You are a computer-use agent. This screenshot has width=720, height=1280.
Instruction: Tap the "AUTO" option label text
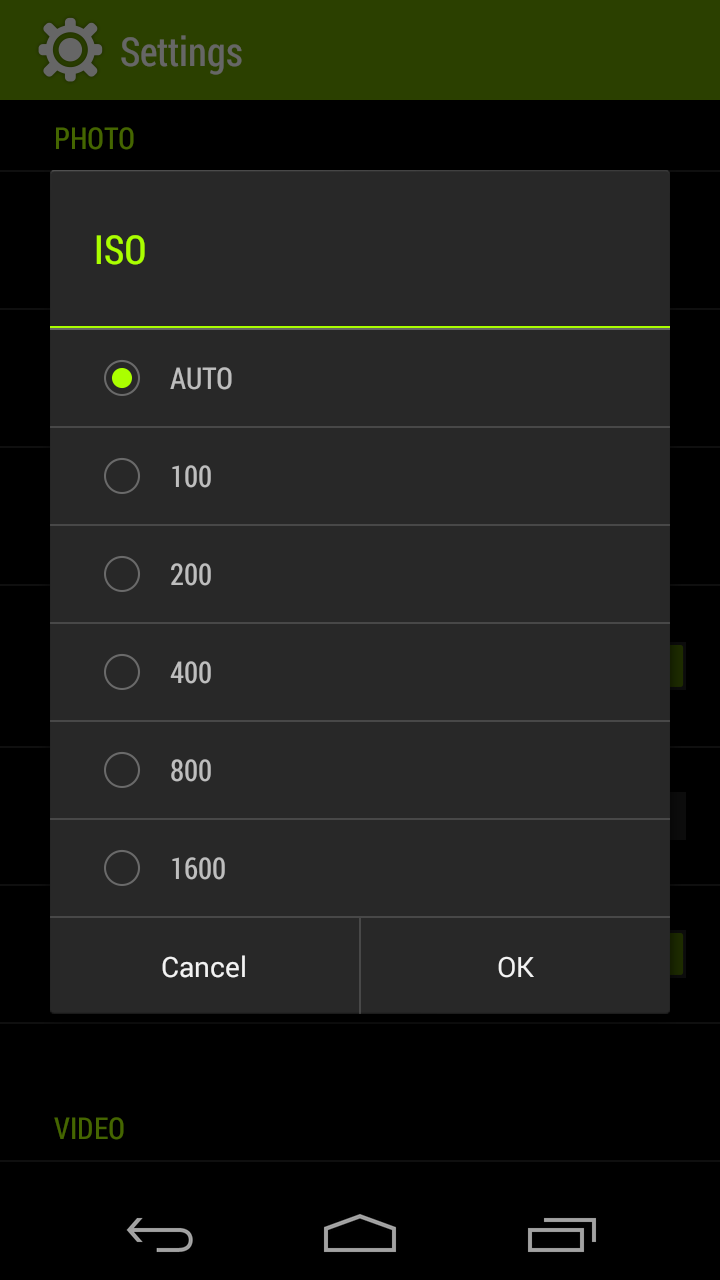click(201, 379)
